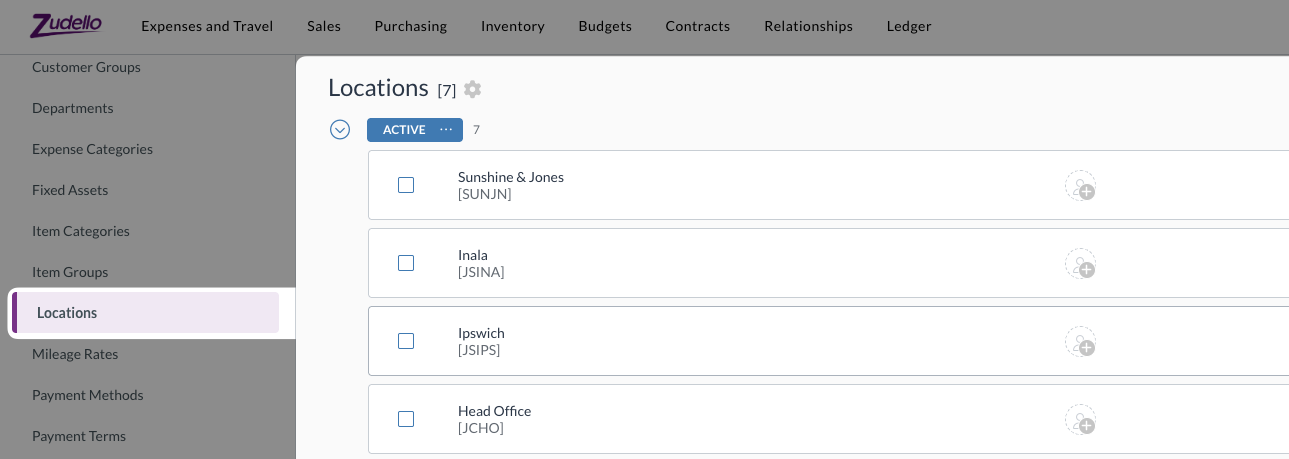Collapse the Active locations group
Viewport: 1289px width, 459px height.
(340, 130)
